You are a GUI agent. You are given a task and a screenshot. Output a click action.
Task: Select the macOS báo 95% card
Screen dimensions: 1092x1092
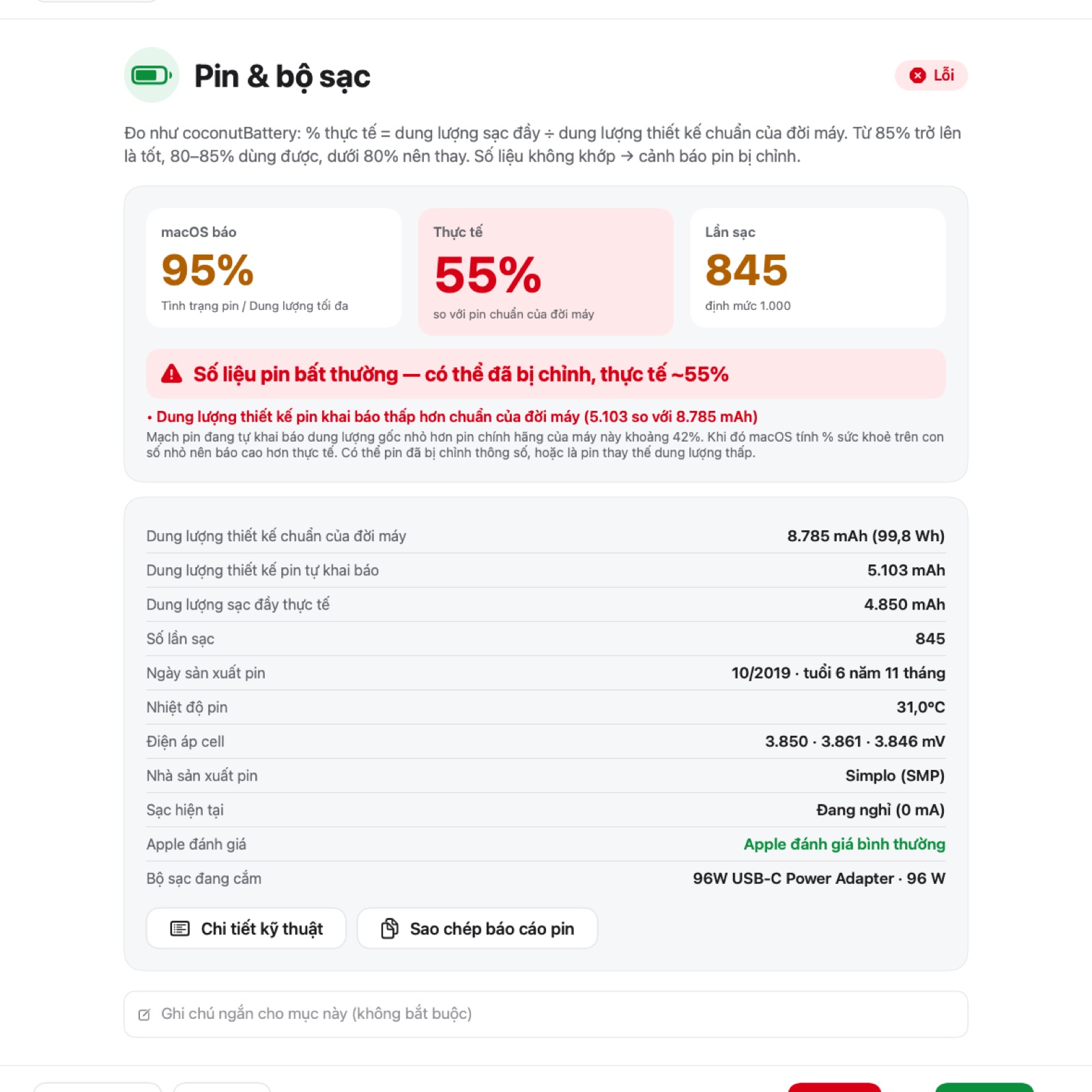(x=274, y=268)
